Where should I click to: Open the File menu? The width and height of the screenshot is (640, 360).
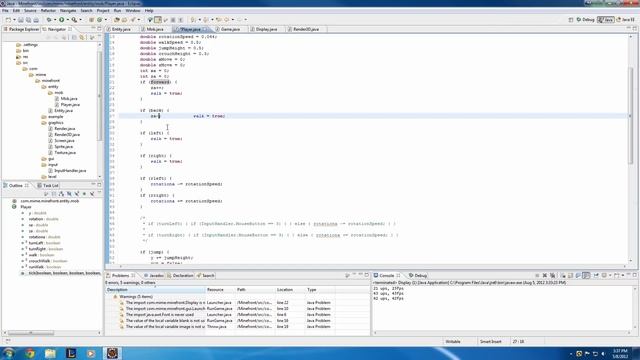point(5,11)
